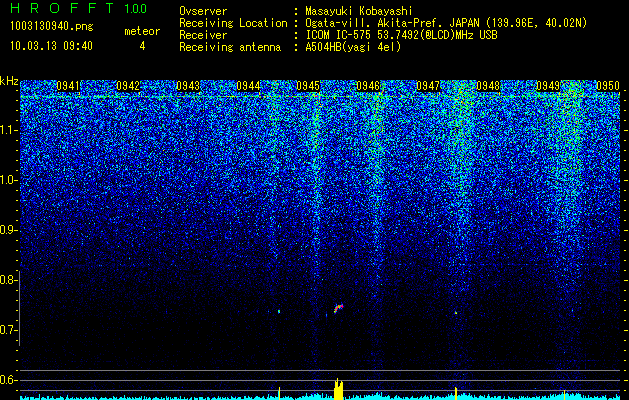Click the meteor label
629x400 pixels.
142,31
